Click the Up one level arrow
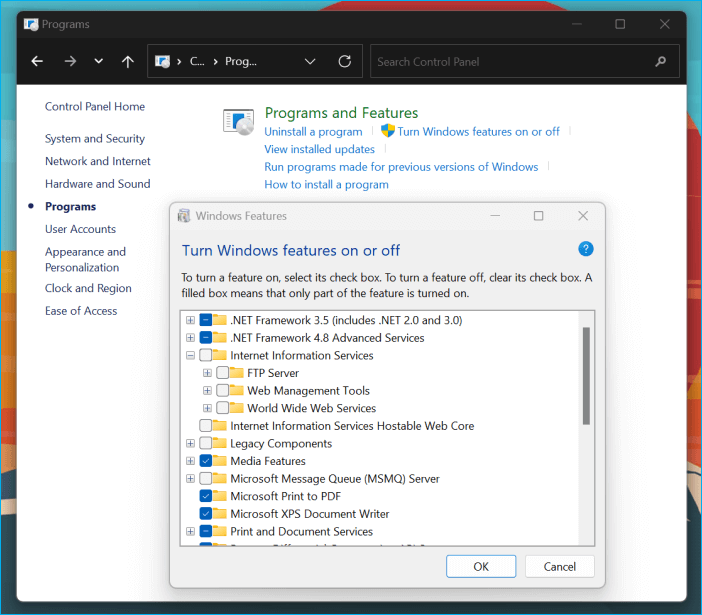 tap(127, 61)
